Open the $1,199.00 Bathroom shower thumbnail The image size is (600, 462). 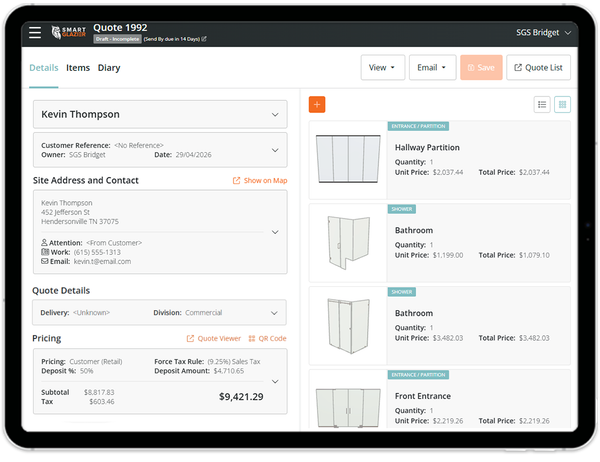[x=348, y=242]
